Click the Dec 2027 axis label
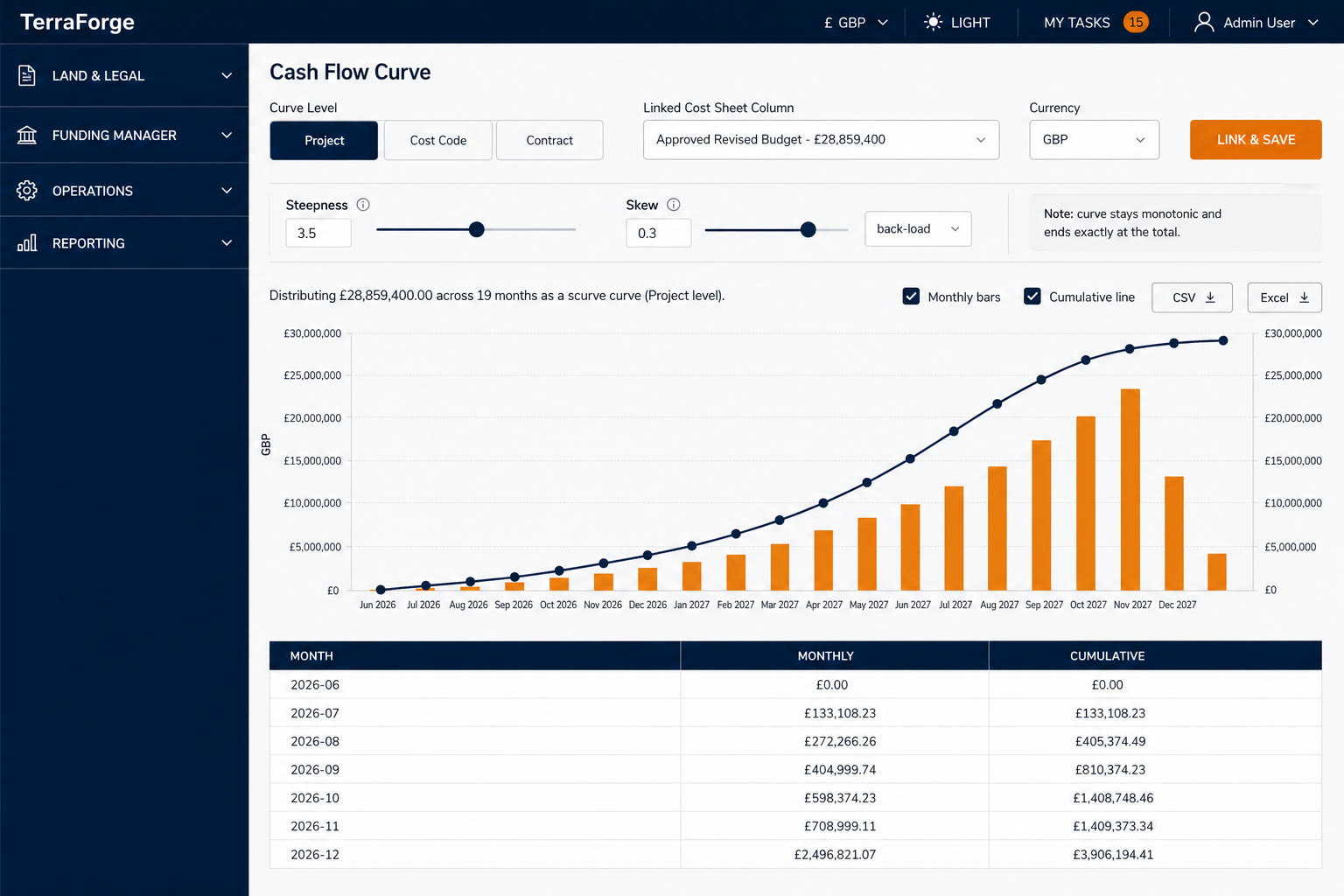The image size is (1344, 896). click(1177, 605)
